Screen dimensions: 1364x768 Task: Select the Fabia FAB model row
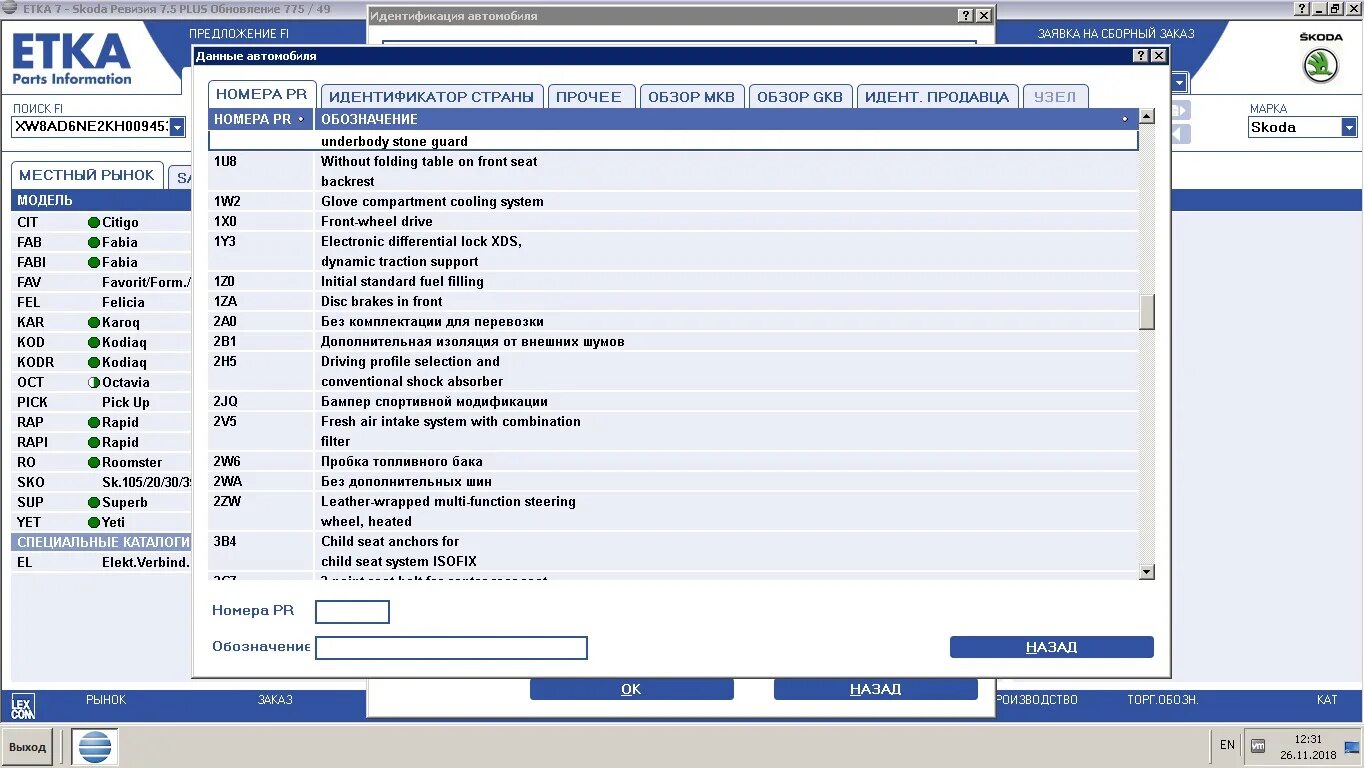pyautogui.click(x=101, y=242)
